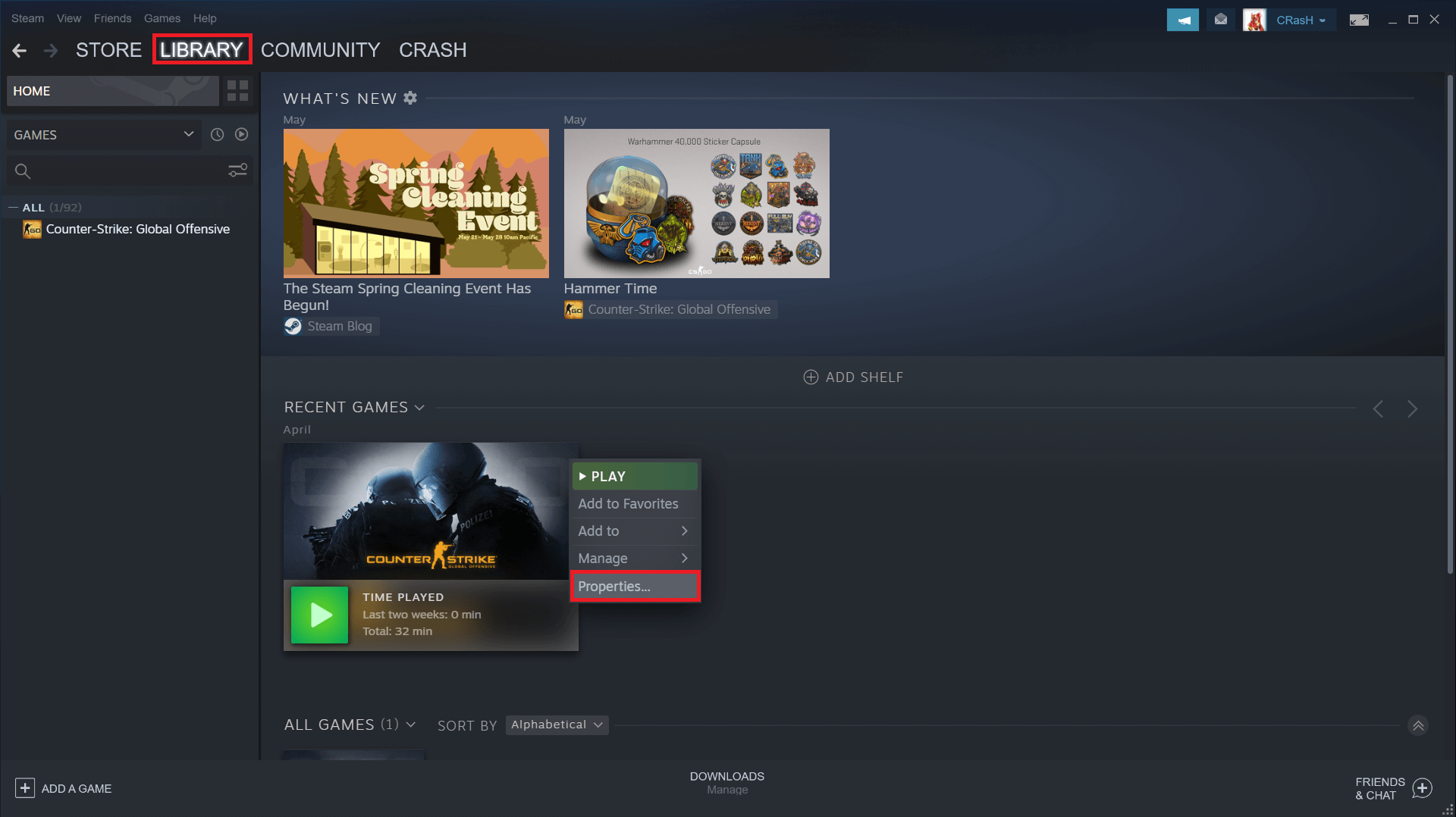Open the Friends menu

pyautogui.click(x=112, y=18)
